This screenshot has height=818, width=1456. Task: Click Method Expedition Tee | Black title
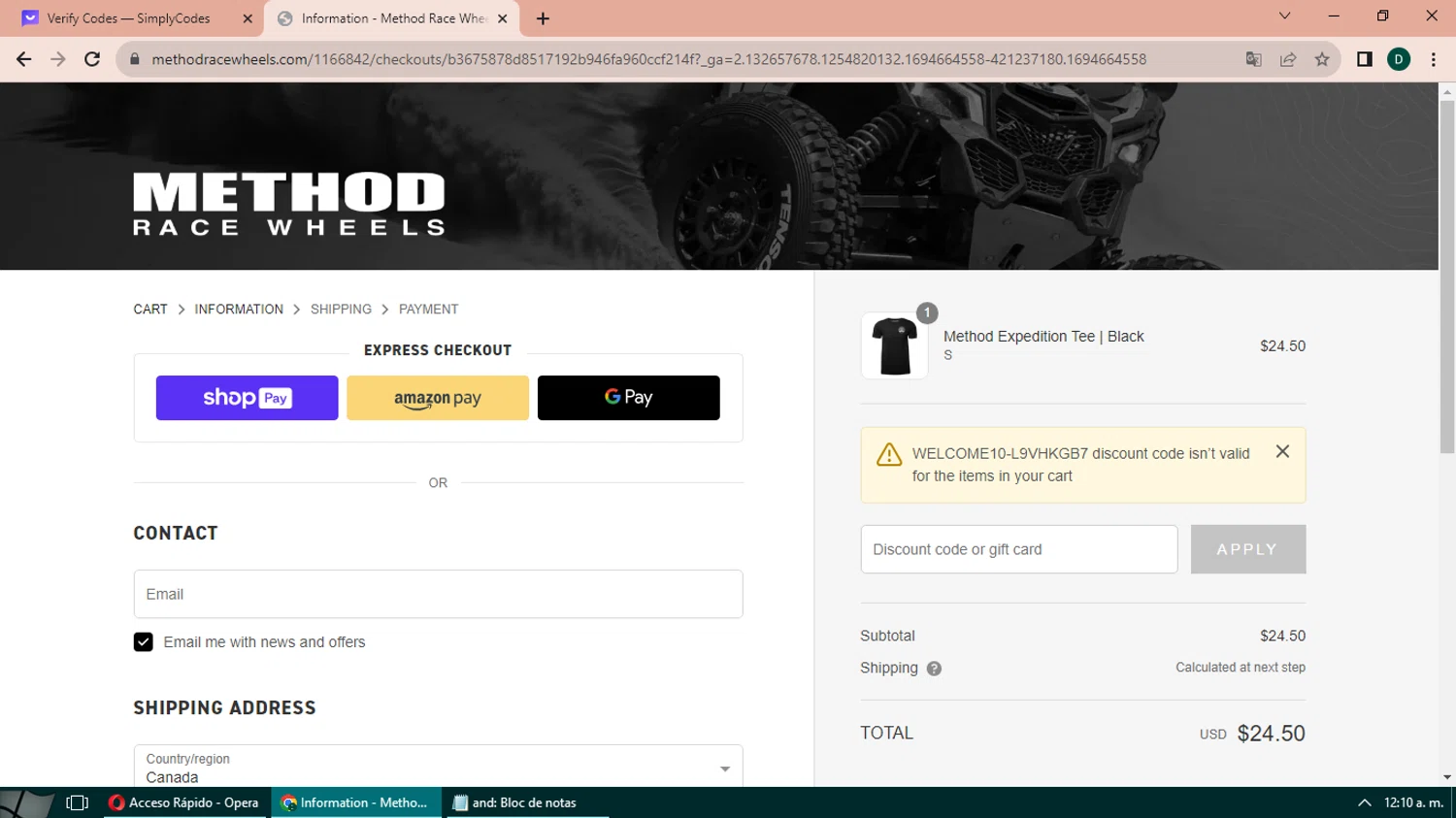point(1043,336)
